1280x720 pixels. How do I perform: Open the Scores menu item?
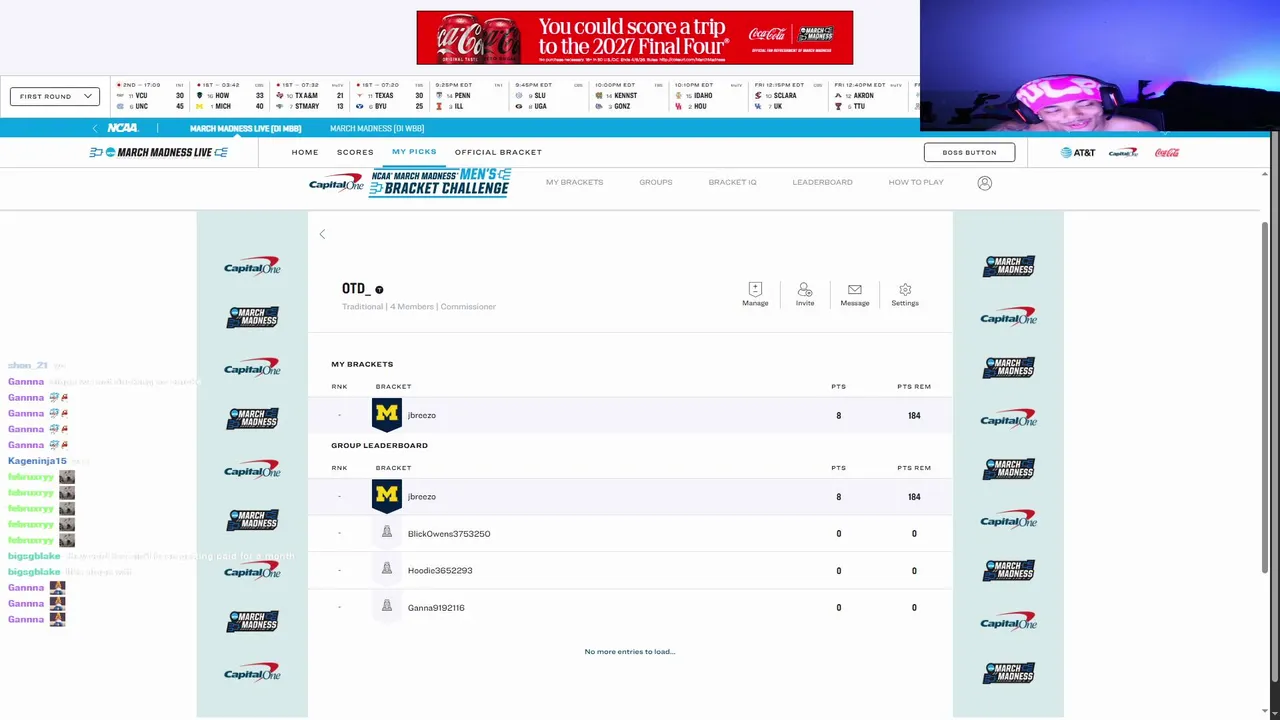(355, 152)
